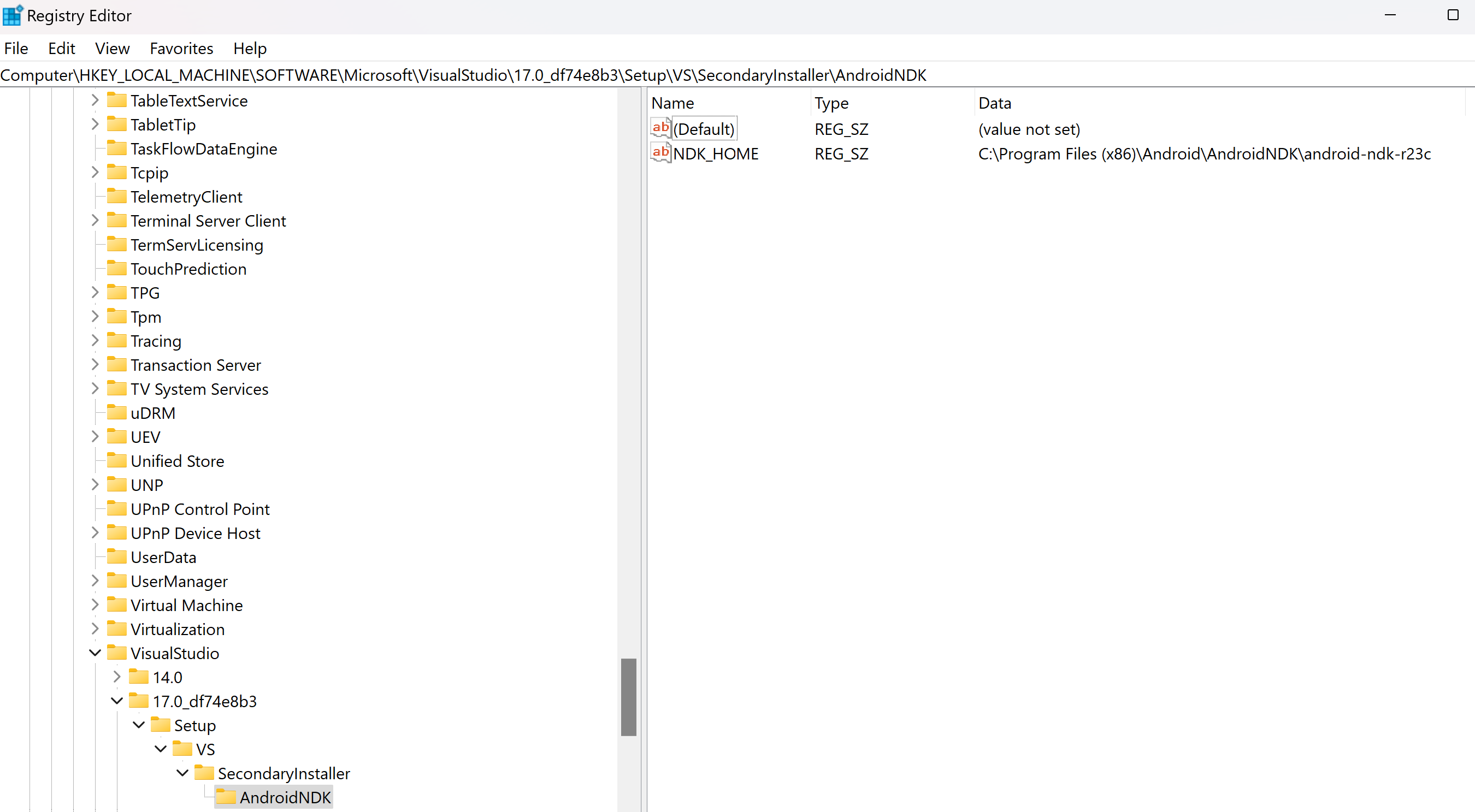1475x812 pixels.
Task: Select the (Default) value name
Action: tap(704, 129)
